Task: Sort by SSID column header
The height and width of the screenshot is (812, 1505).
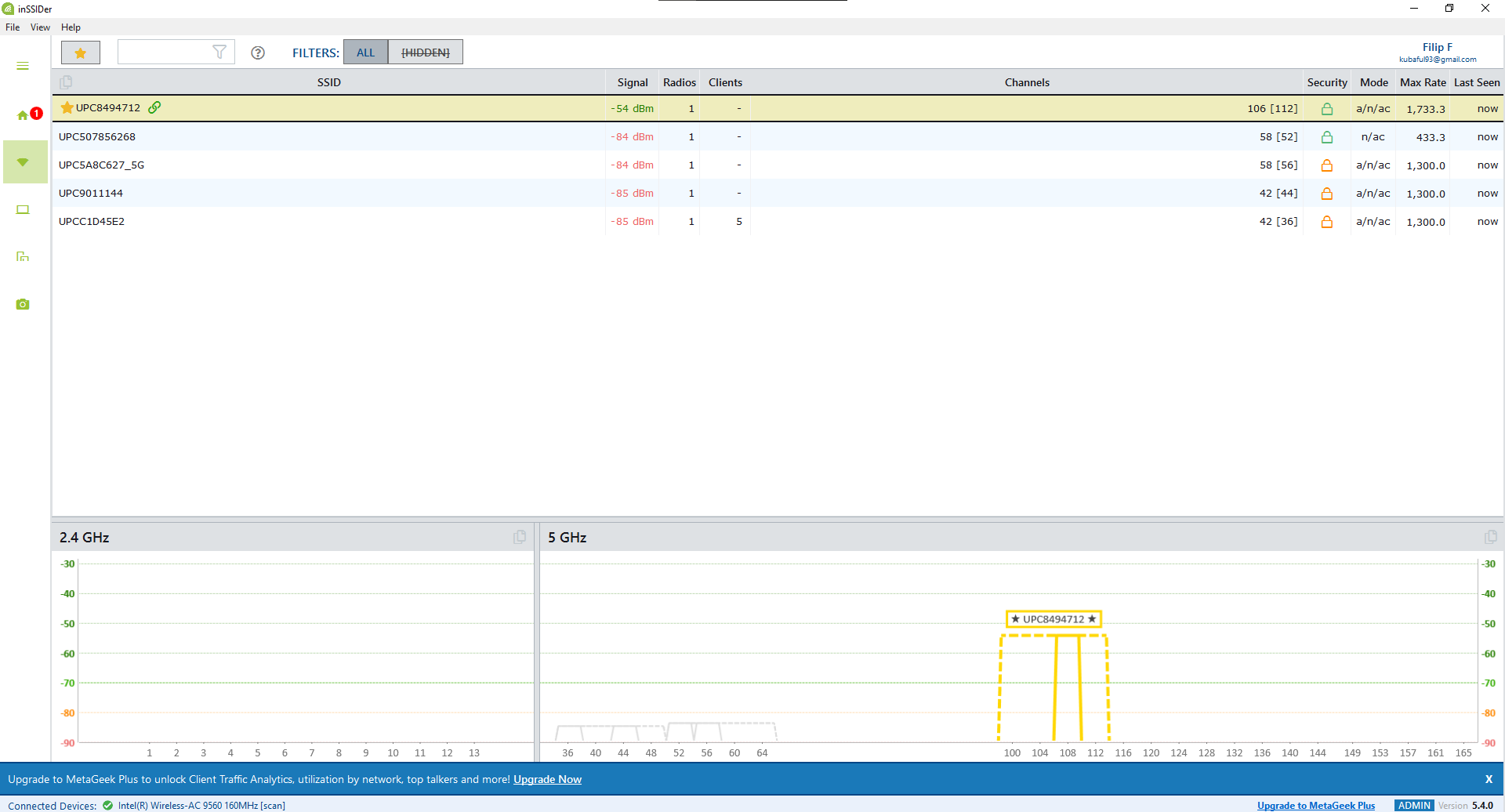Action: [329, 82]
